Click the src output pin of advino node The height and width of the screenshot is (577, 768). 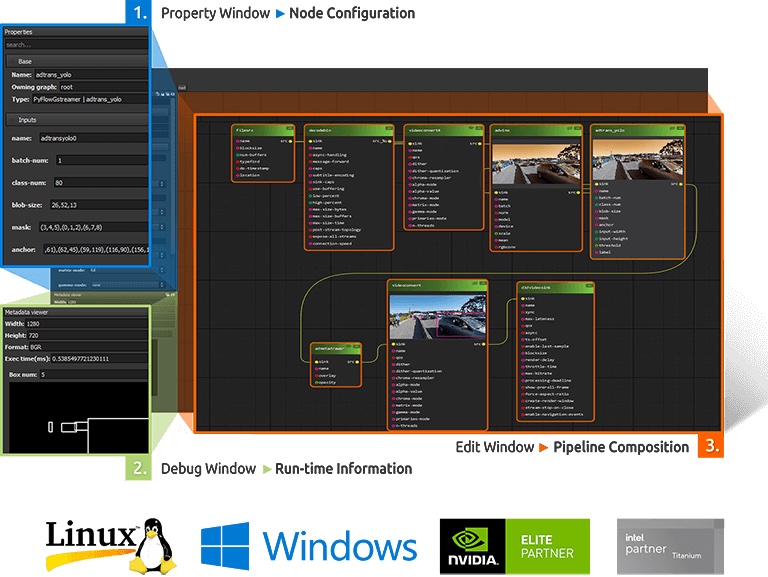[578, 192]
